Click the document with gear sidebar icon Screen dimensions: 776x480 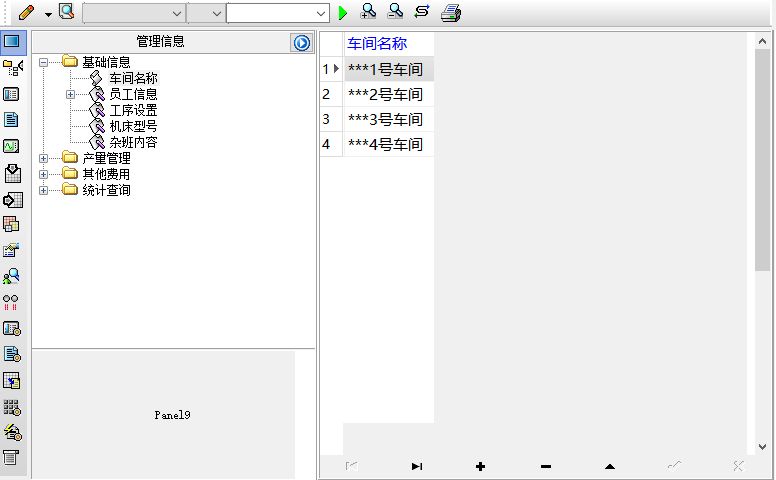click(12, 354)
